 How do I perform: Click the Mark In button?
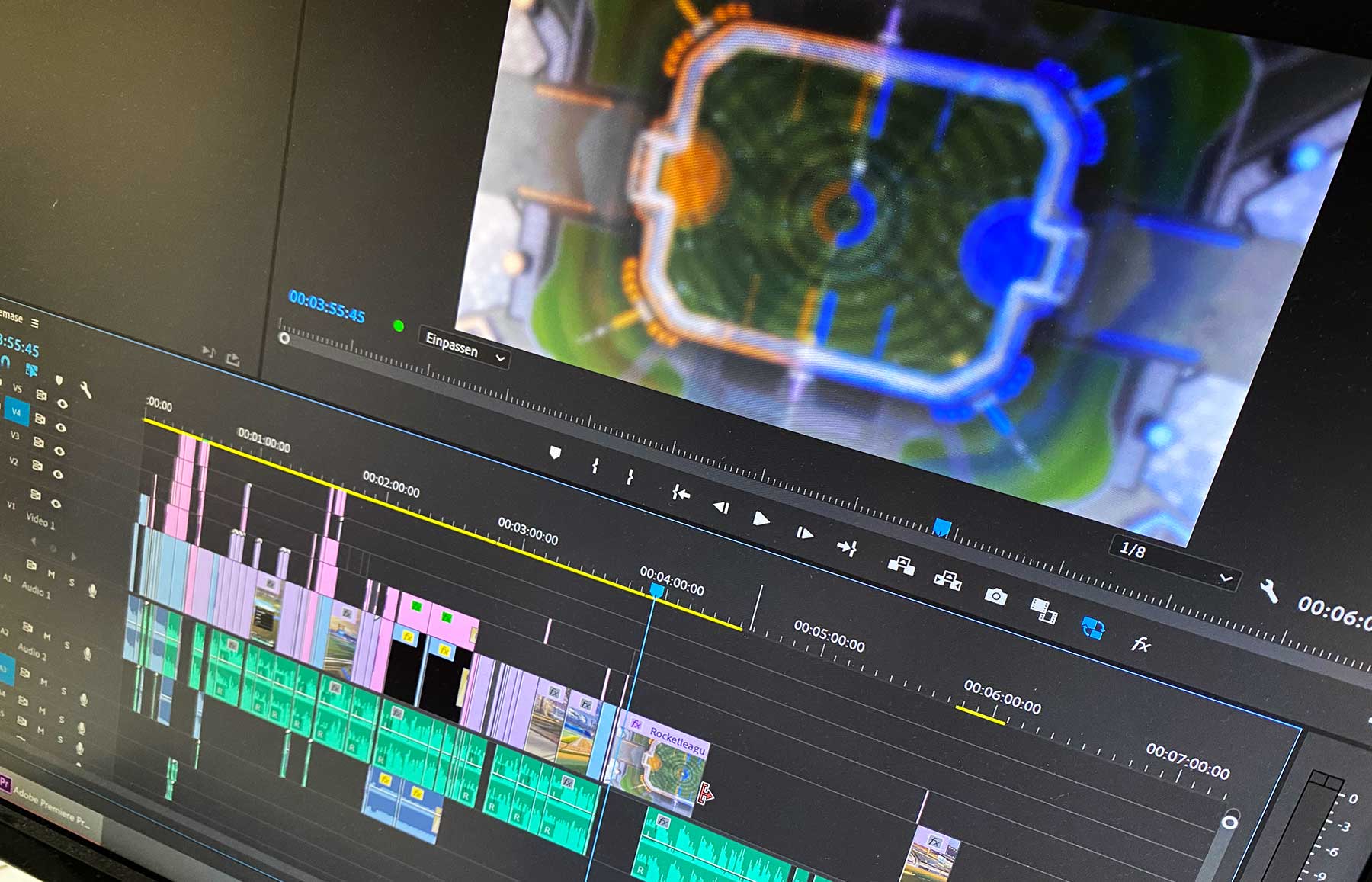coord(595,466)
